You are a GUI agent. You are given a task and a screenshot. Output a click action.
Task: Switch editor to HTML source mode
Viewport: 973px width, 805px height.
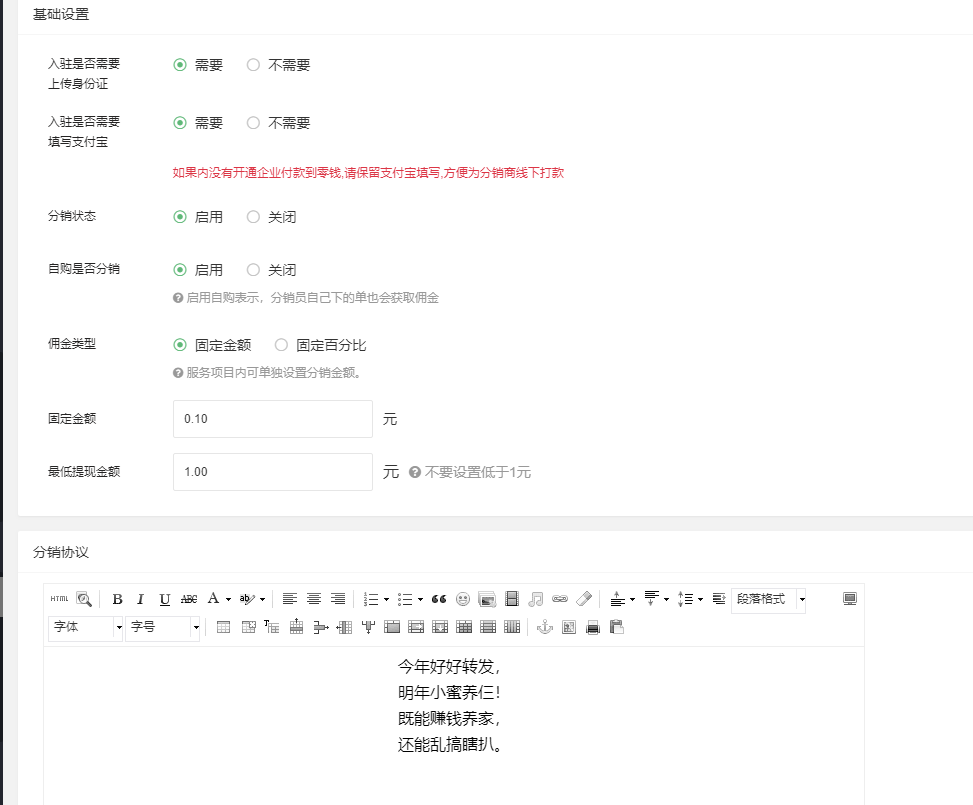60,599
